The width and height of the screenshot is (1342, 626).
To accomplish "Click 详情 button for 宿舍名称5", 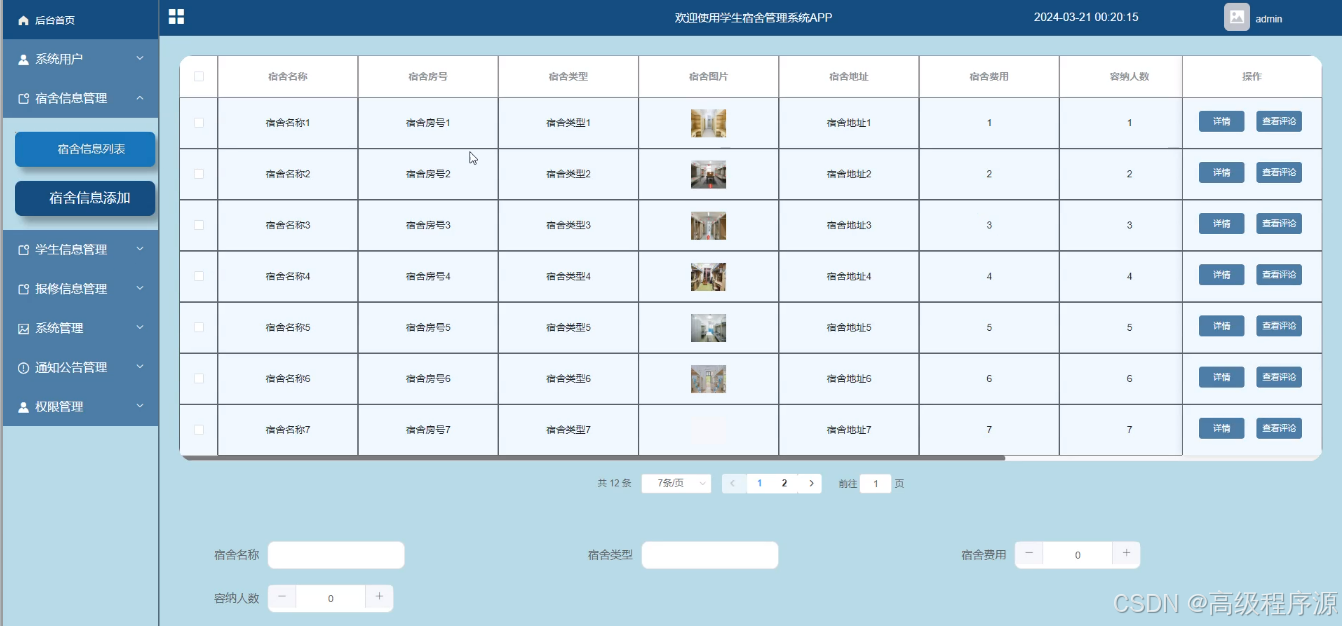I will tap(1222, 326).
